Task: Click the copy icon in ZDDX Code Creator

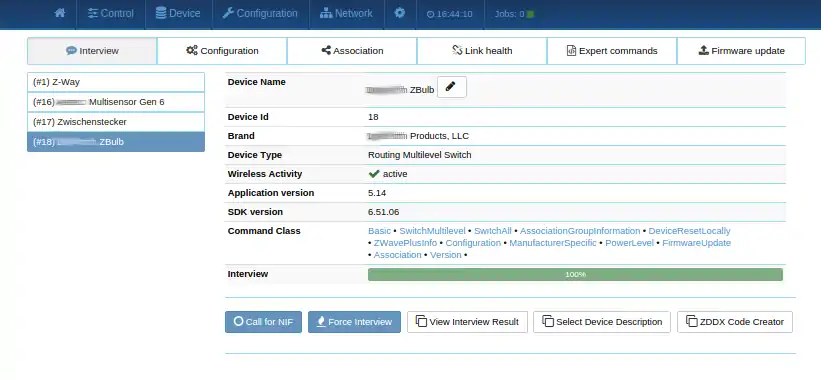Action: click(x=692, y=321)
